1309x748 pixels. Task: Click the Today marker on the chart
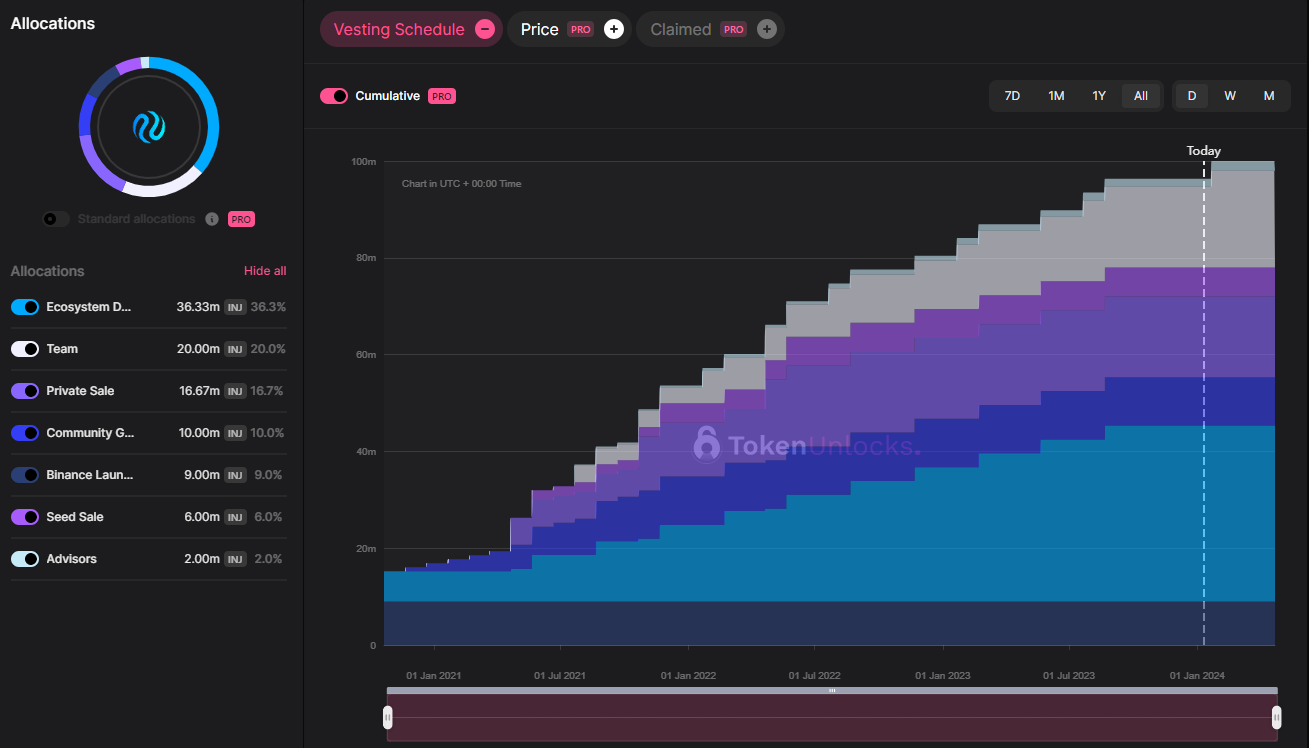click(x=1204, y=151)
